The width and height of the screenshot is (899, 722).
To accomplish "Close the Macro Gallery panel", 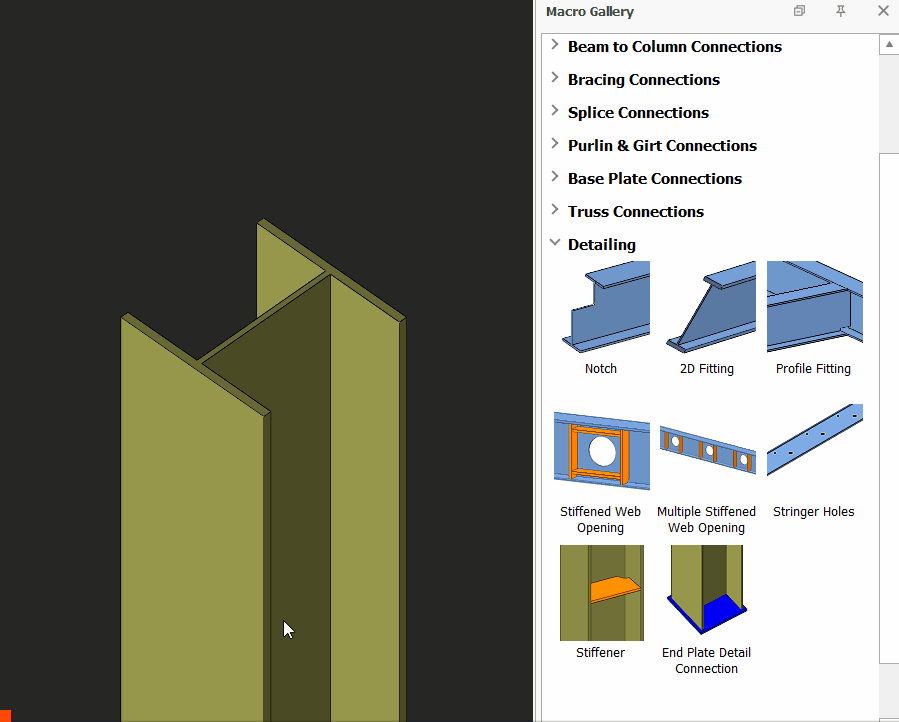I will 883,11.
